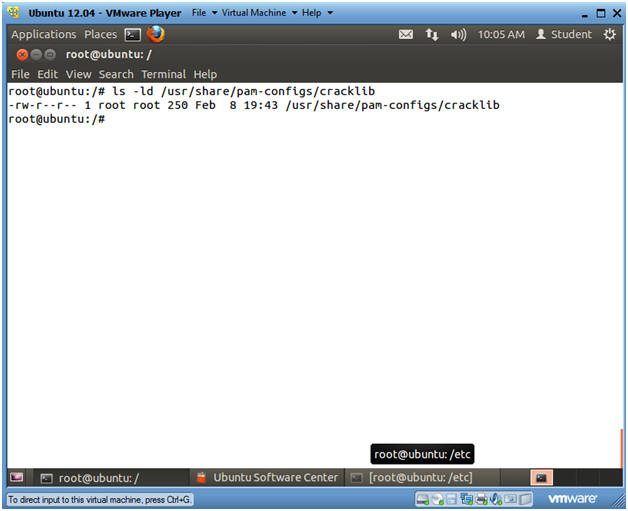The width and height of the screenshot is (628, 511).
Task: Open the Terminal menu in the terminal menubar
Action: (163, 74)
